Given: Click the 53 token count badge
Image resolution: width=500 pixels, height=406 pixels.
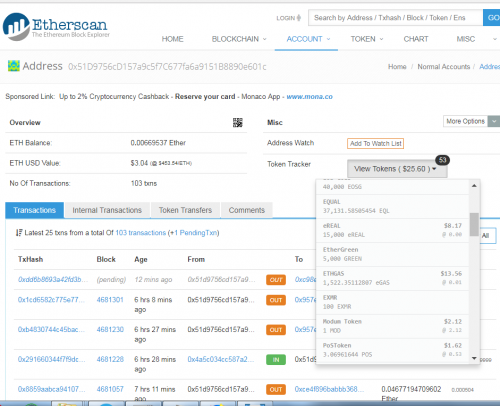Looking at the screenshot, I should (442, 160).
